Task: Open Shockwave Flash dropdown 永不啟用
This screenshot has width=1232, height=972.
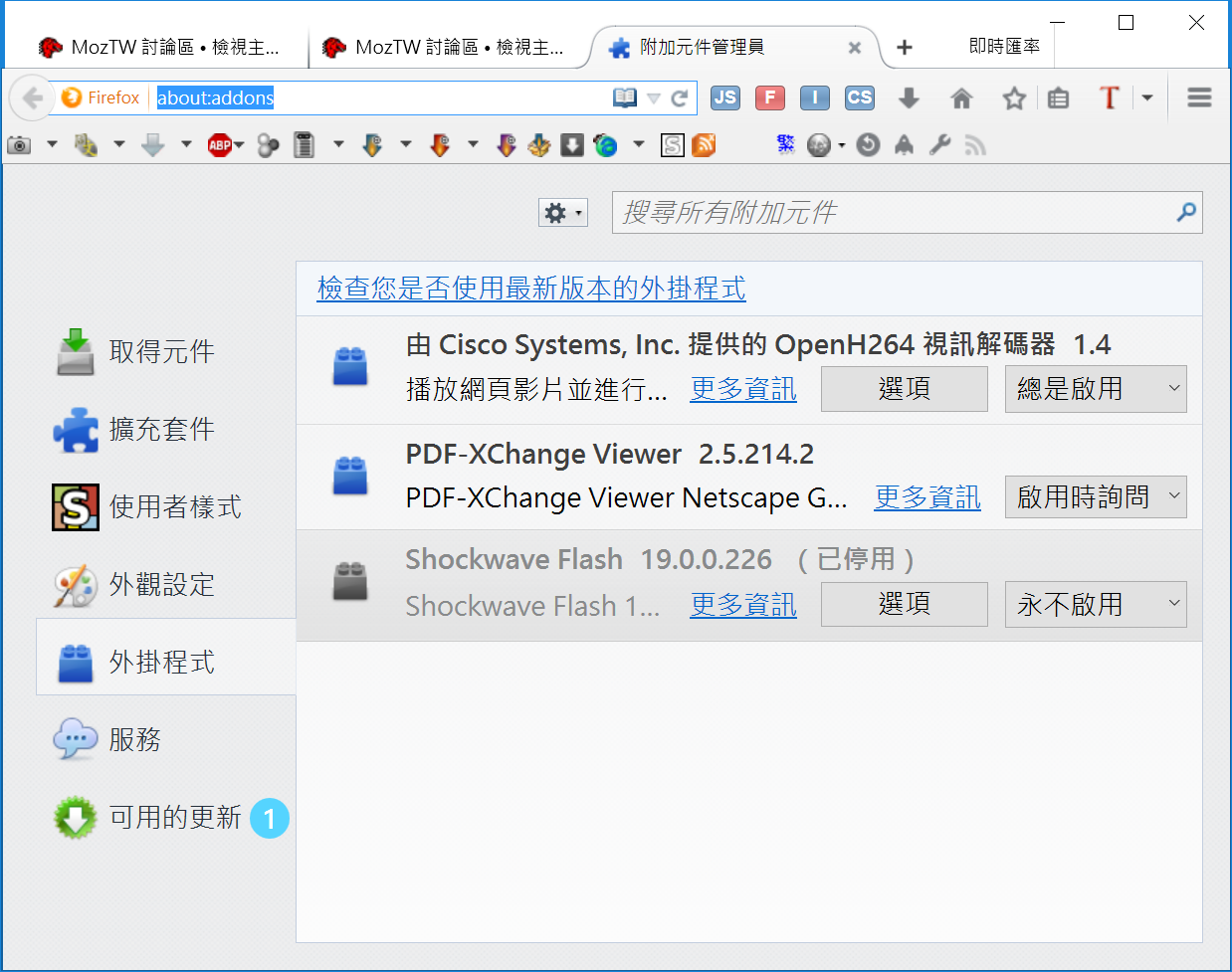Action: (1096, 604)
